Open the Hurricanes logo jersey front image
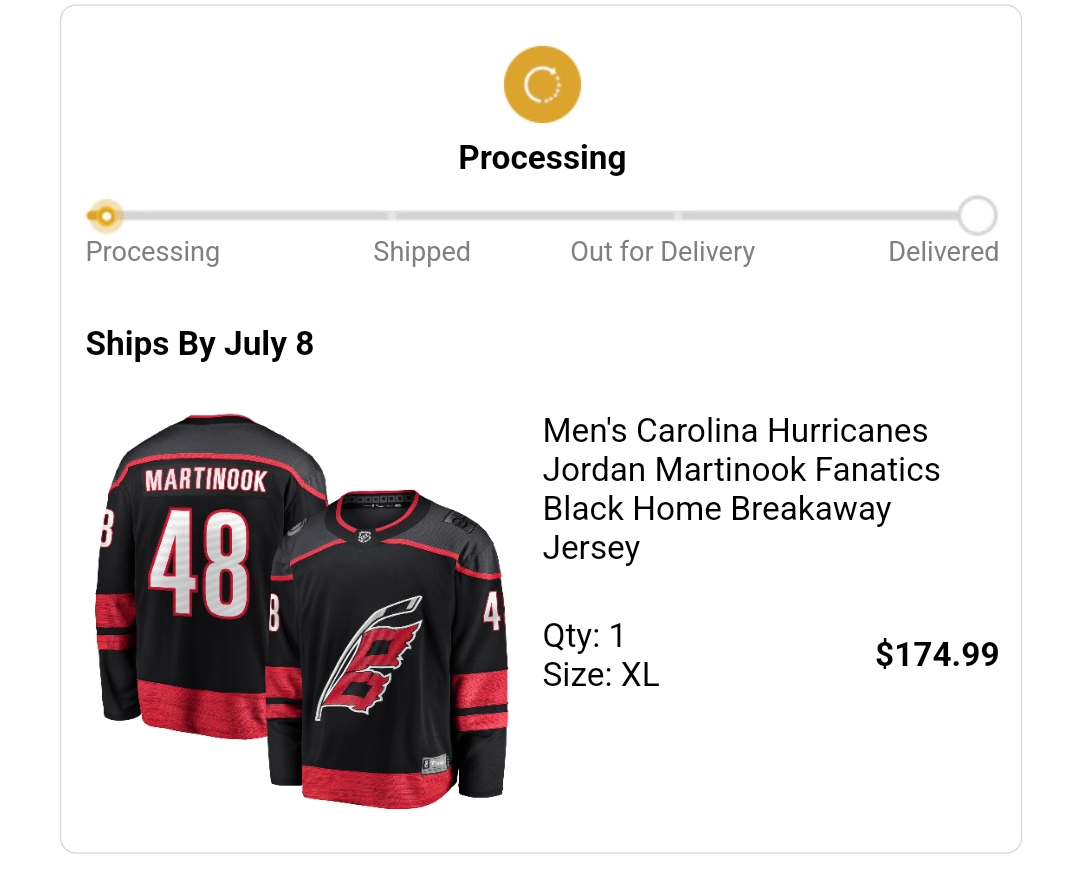This screenshot has width=1080, height=873. [x=390, y=650]
